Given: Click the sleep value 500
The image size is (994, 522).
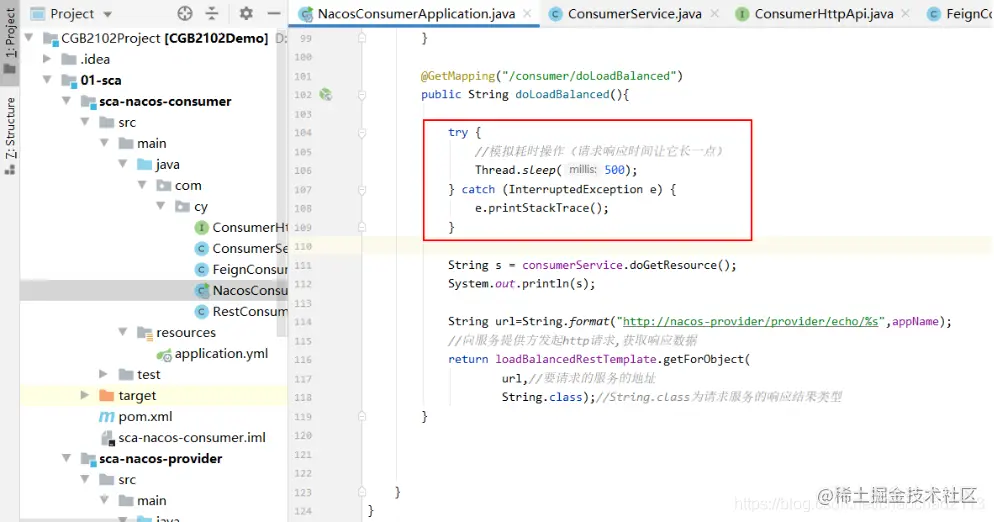Looking at the screenshot, I should pos(614,170).
